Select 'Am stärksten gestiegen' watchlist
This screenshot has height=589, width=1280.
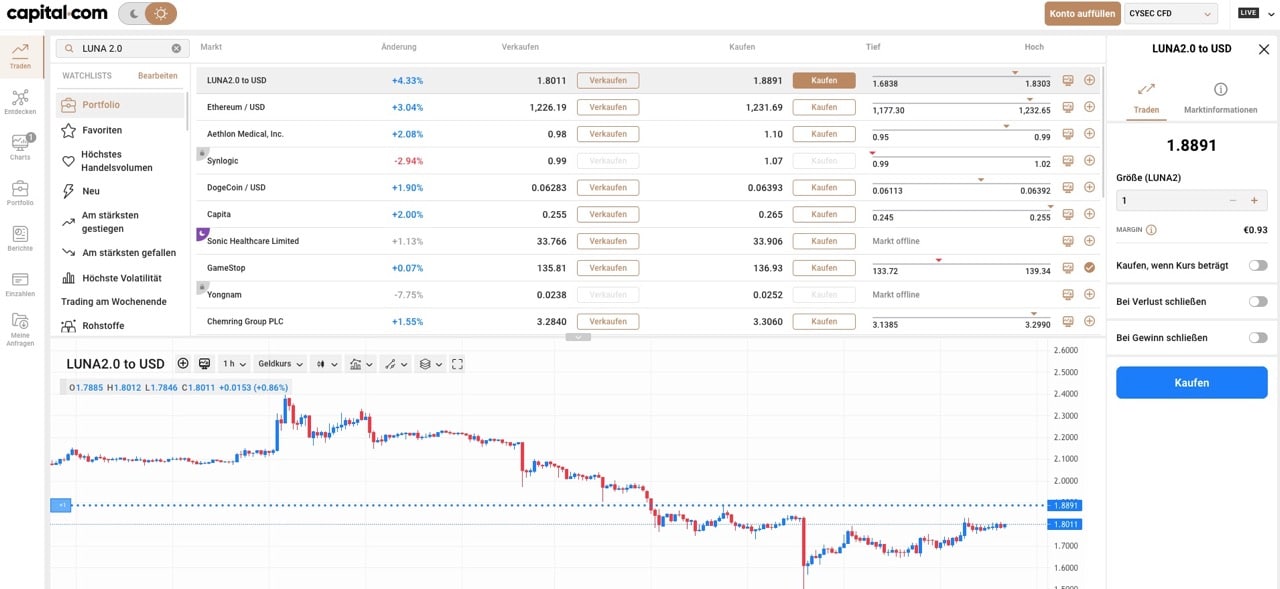(x=110, y=221)
